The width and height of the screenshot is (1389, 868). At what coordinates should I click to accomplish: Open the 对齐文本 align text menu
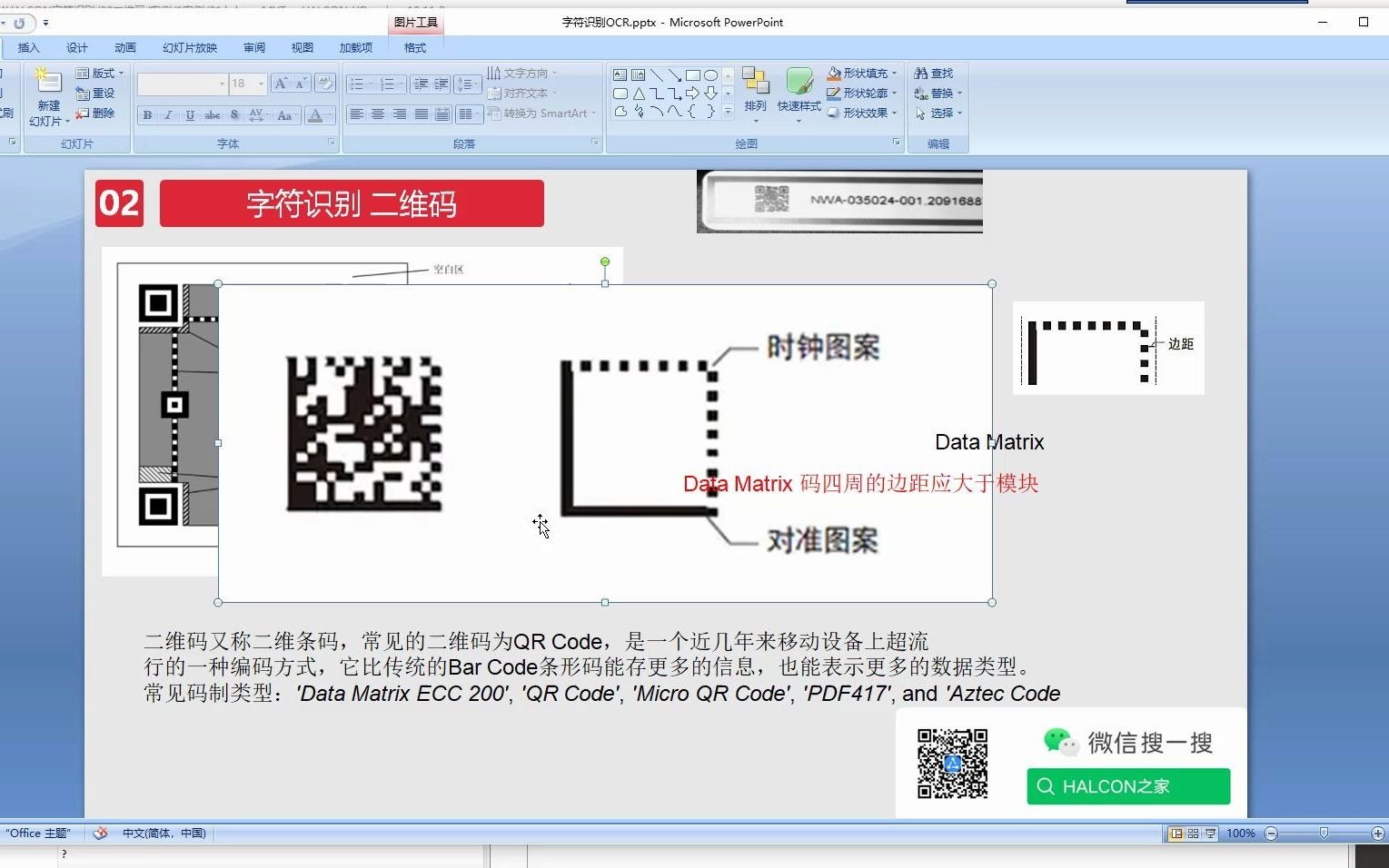[x=522, y=94]
